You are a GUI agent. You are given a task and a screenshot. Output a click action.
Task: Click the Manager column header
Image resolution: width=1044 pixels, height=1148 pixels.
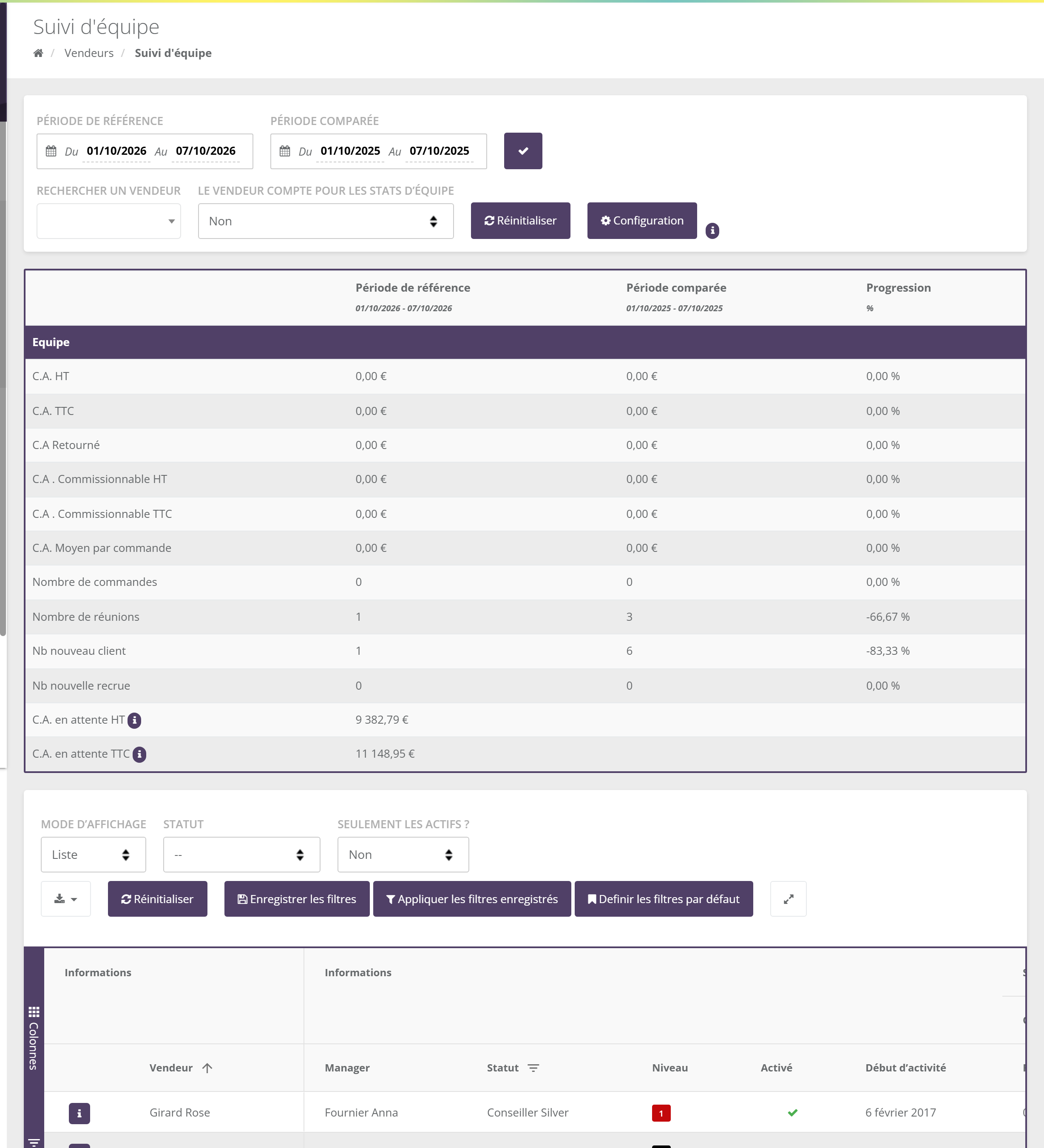pyautogui.click(x=347, y=1068)
